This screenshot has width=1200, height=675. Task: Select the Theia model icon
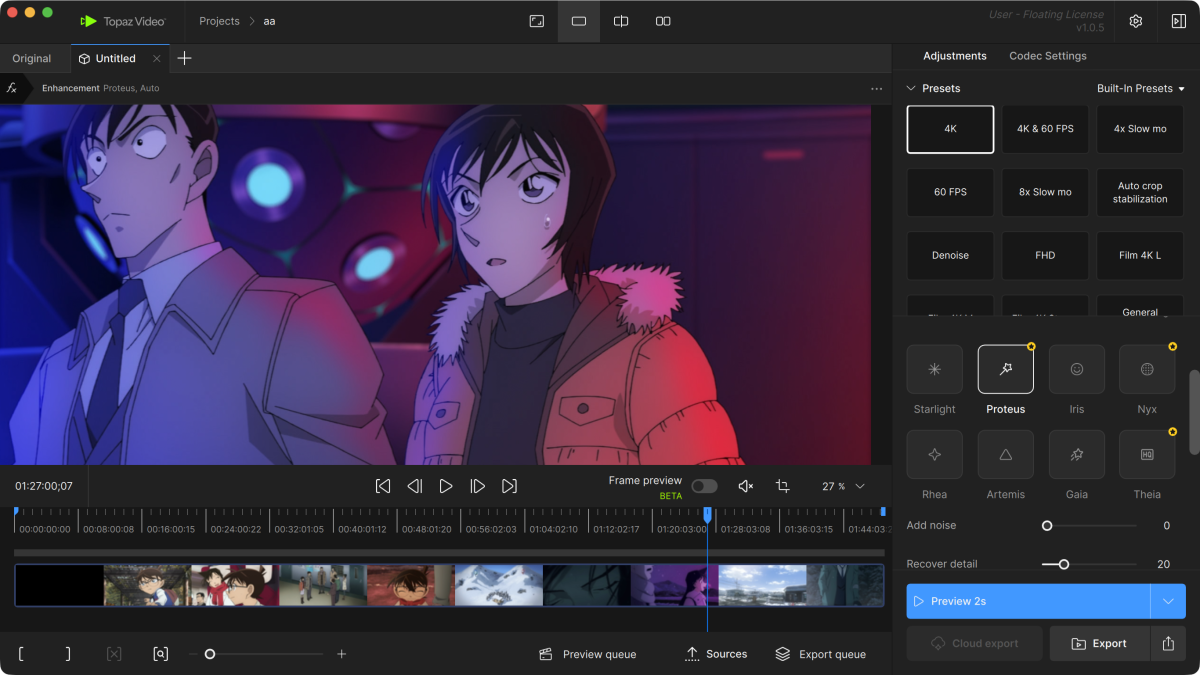click(1147, 454)
